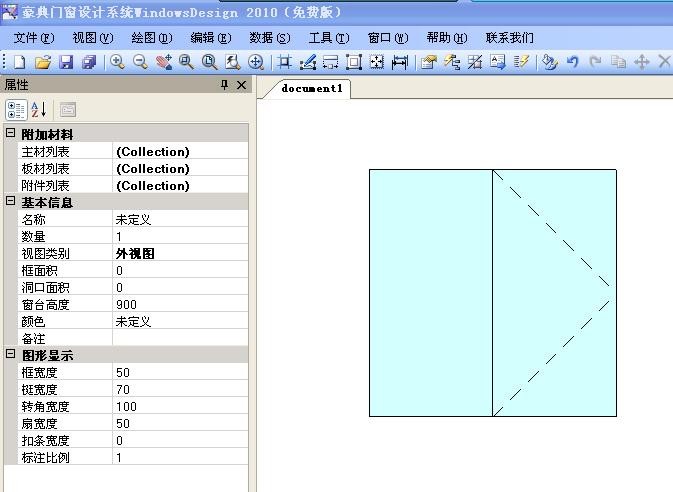Open the 视图(V) menu
The width and height of the screenshot is (673, 492).
[x=93, y=38]
